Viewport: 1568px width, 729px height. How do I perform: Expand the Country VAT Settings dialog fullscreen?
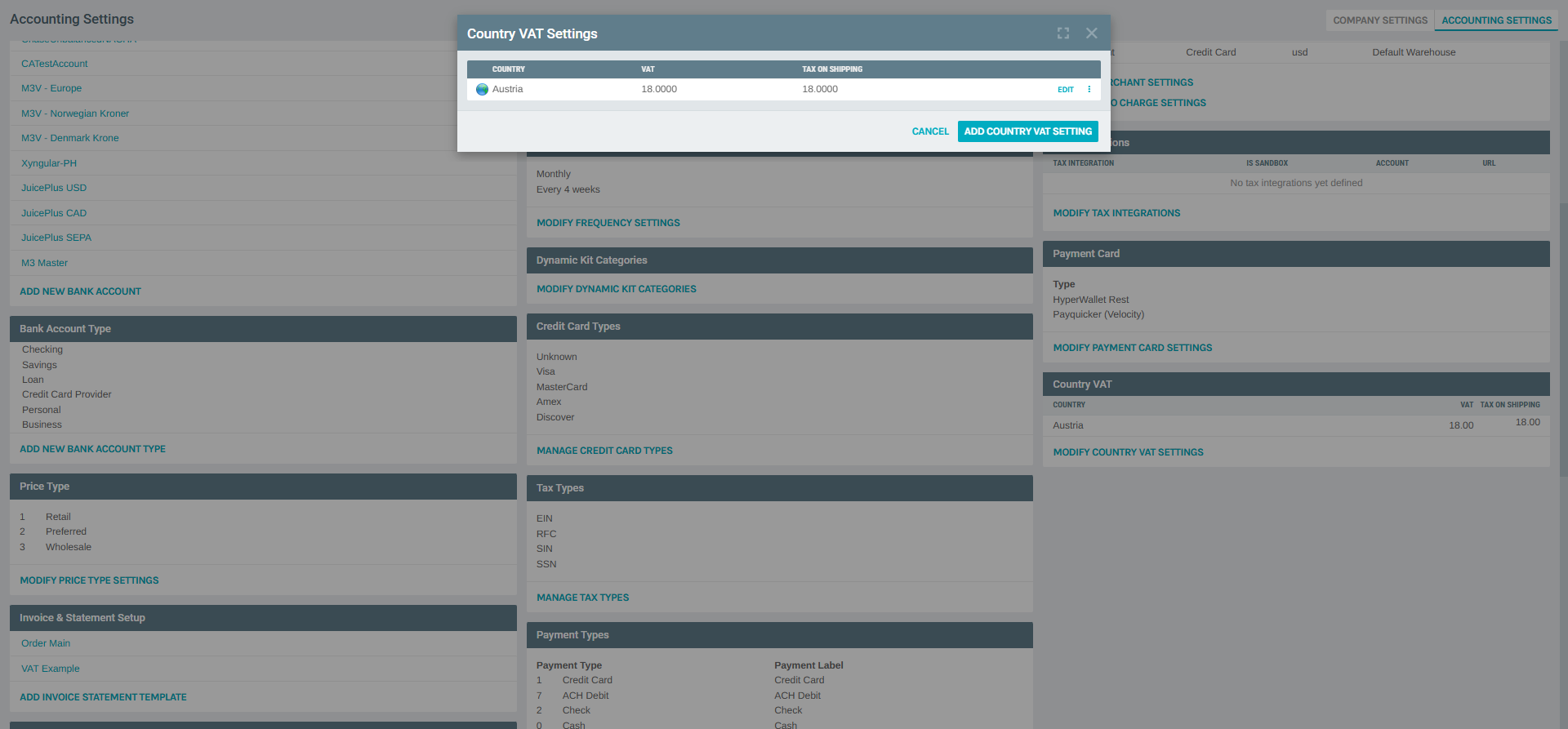[1062, 33]
